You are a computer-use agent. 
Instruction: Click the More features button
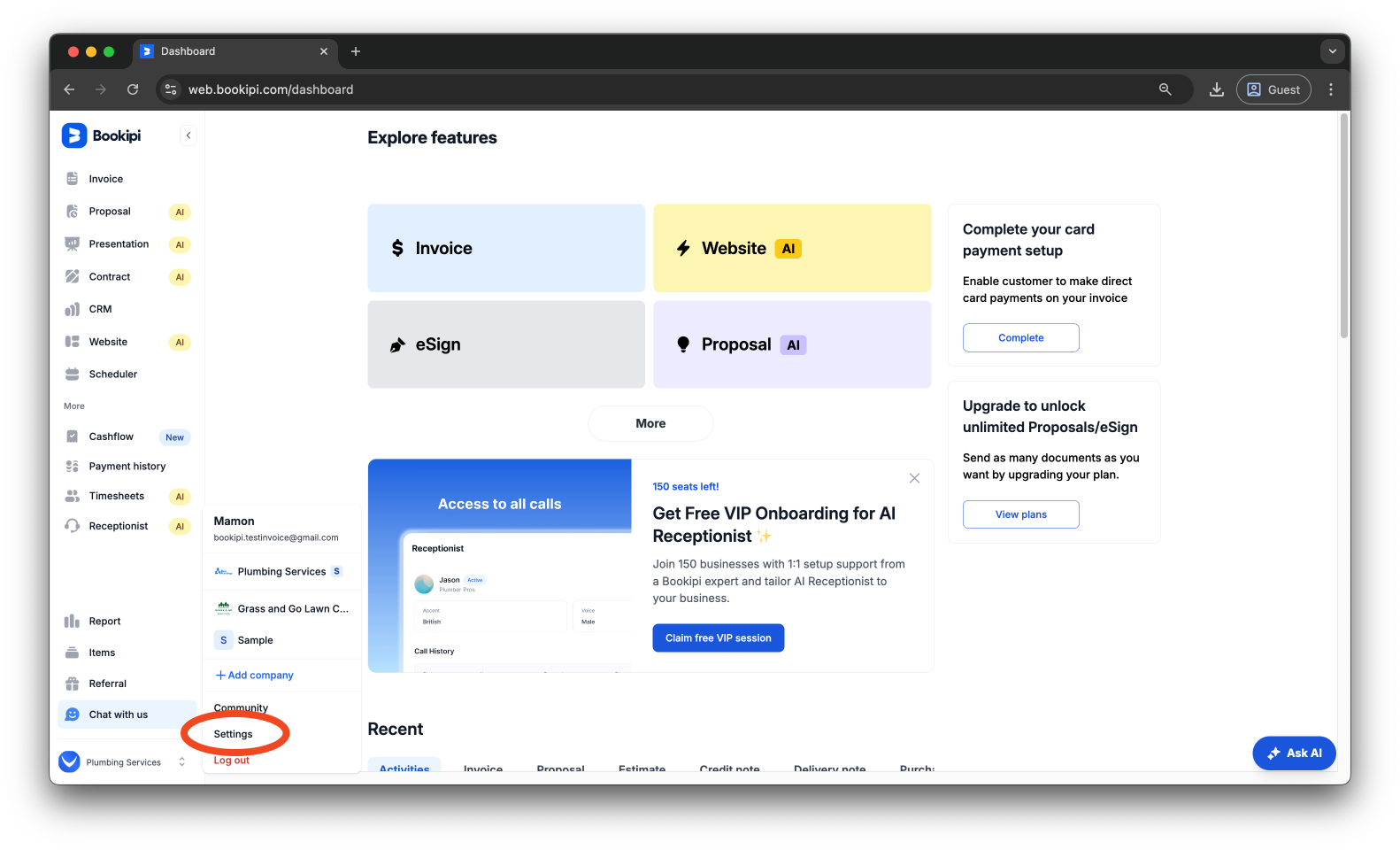coord(650,423)
